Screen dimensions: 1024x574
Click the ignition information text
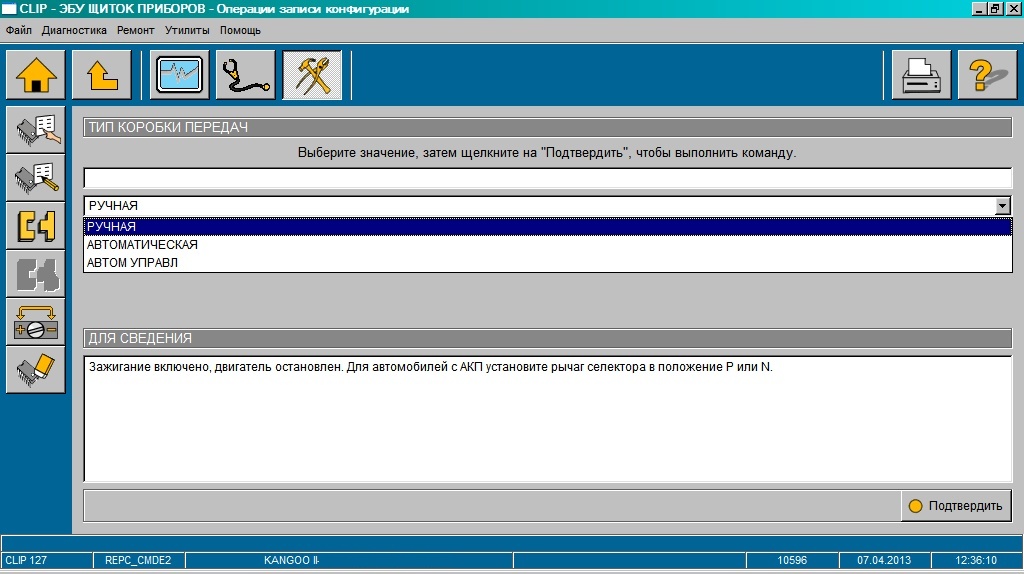click(430, 367)
